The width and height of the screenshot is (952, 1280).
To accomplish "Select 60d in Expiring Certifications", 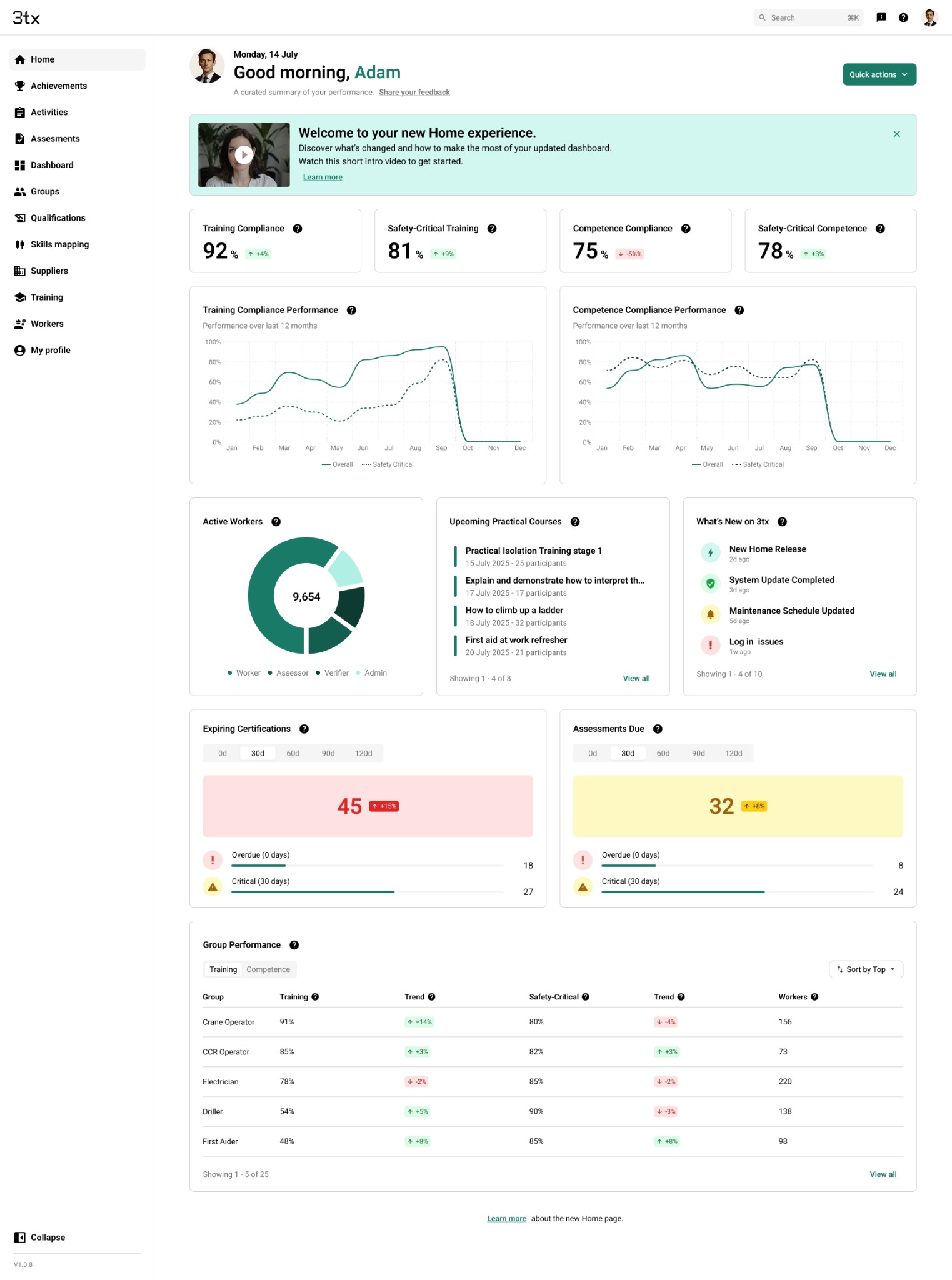I will coord(293,753).
